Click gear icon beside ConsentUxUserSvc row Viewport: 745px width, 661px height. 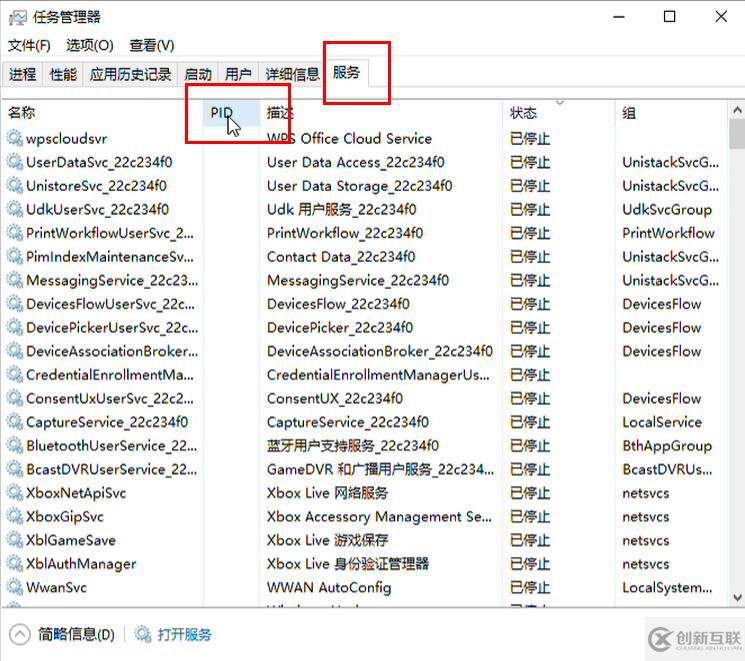tap(15, 398)
